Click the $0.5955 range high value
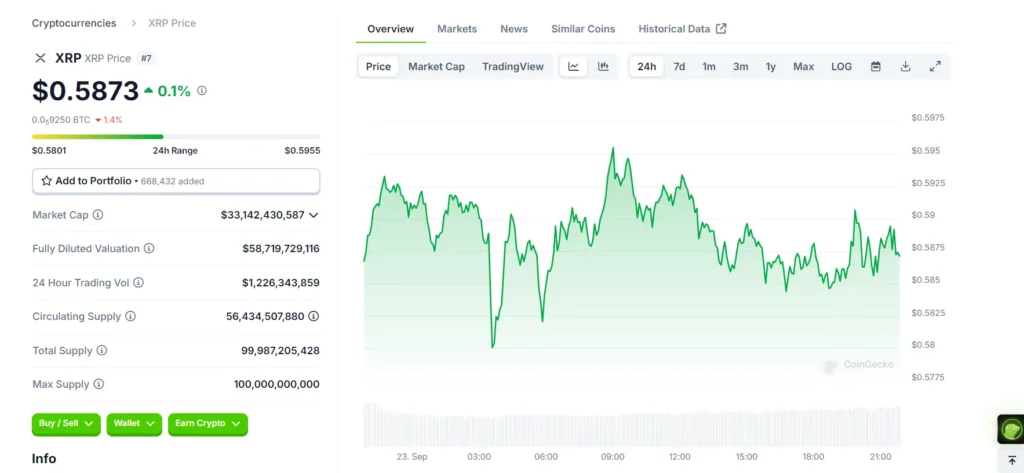The image size is (1024, 473). [302, 151]
